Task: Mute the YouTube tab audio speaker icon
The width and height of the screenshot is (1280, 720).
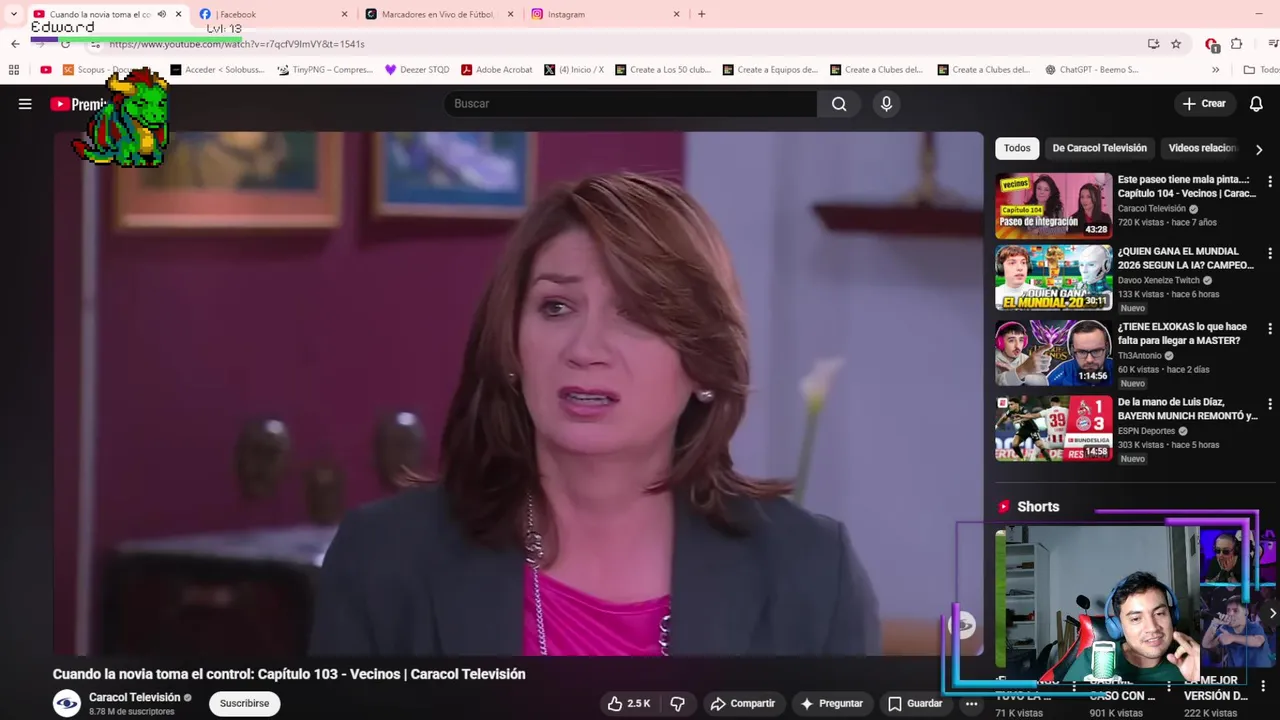Action: click(161, 14)
